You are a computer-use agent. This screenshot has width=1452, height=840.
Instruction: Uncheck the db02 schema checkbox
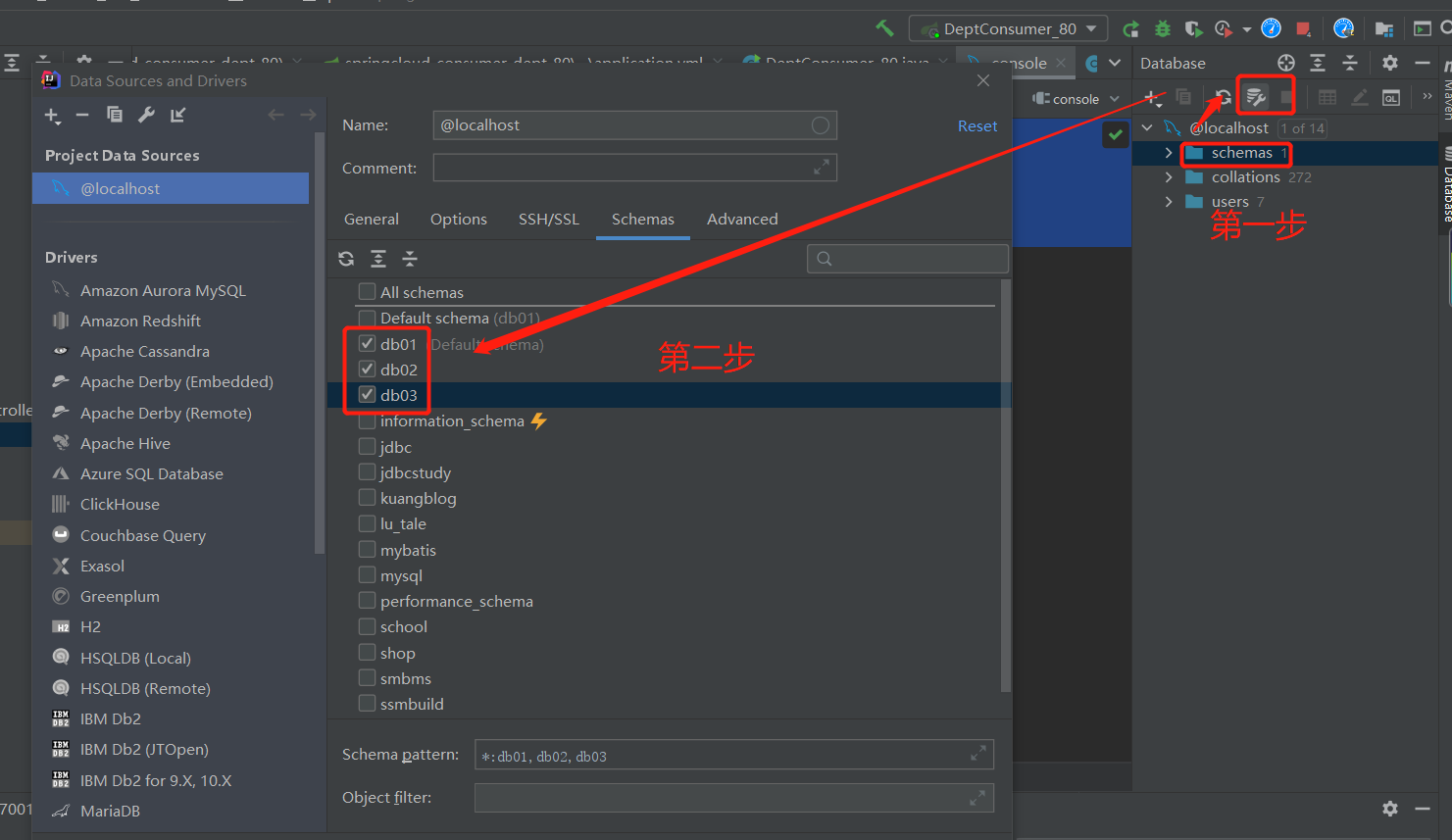[368, 369]
